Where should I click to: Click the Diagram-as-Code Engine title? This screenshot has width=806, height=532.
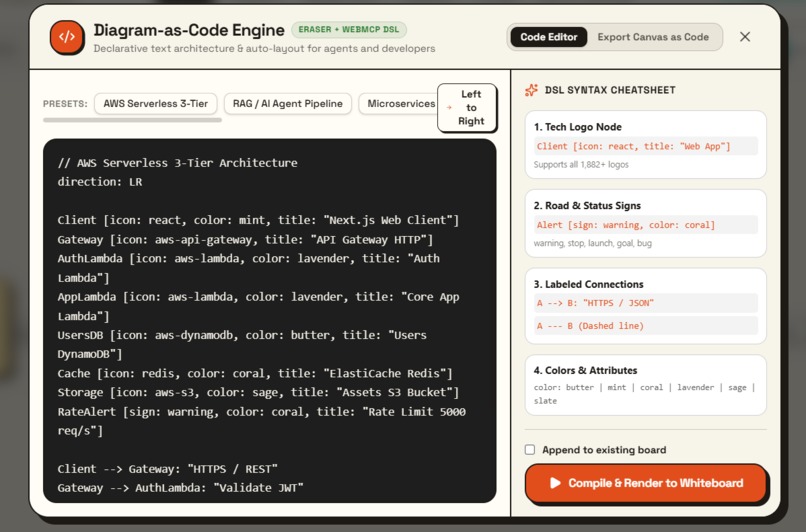189,30
